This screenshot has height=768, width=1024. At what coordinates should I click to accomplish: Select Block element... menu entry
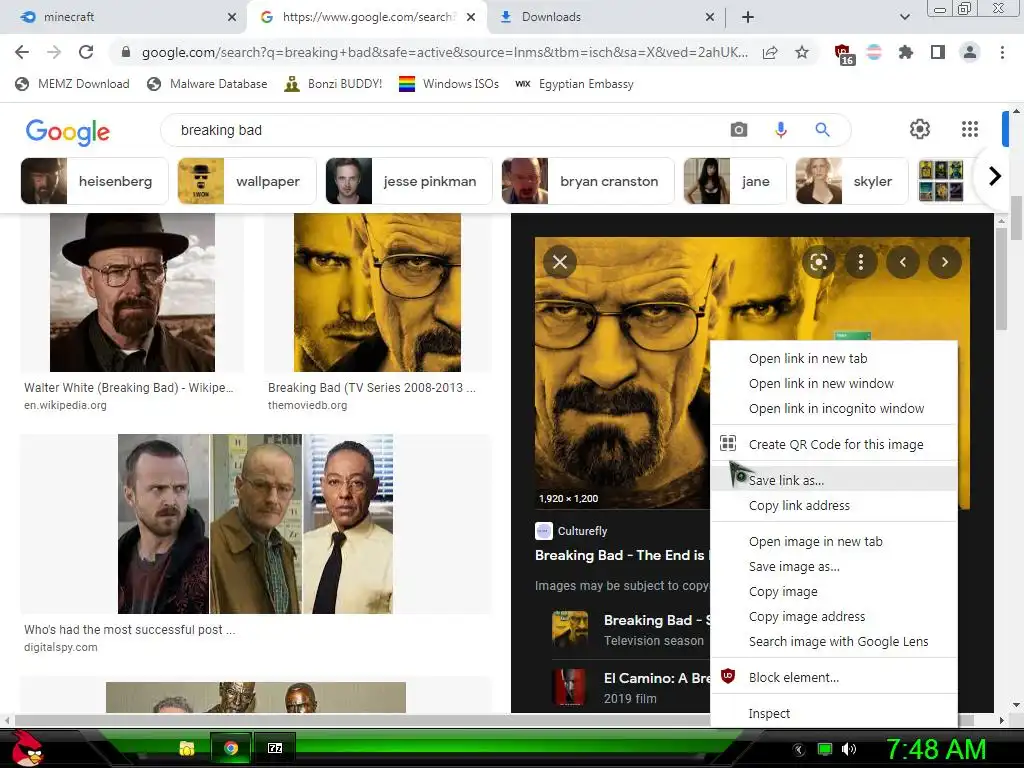tap(833, 677)
